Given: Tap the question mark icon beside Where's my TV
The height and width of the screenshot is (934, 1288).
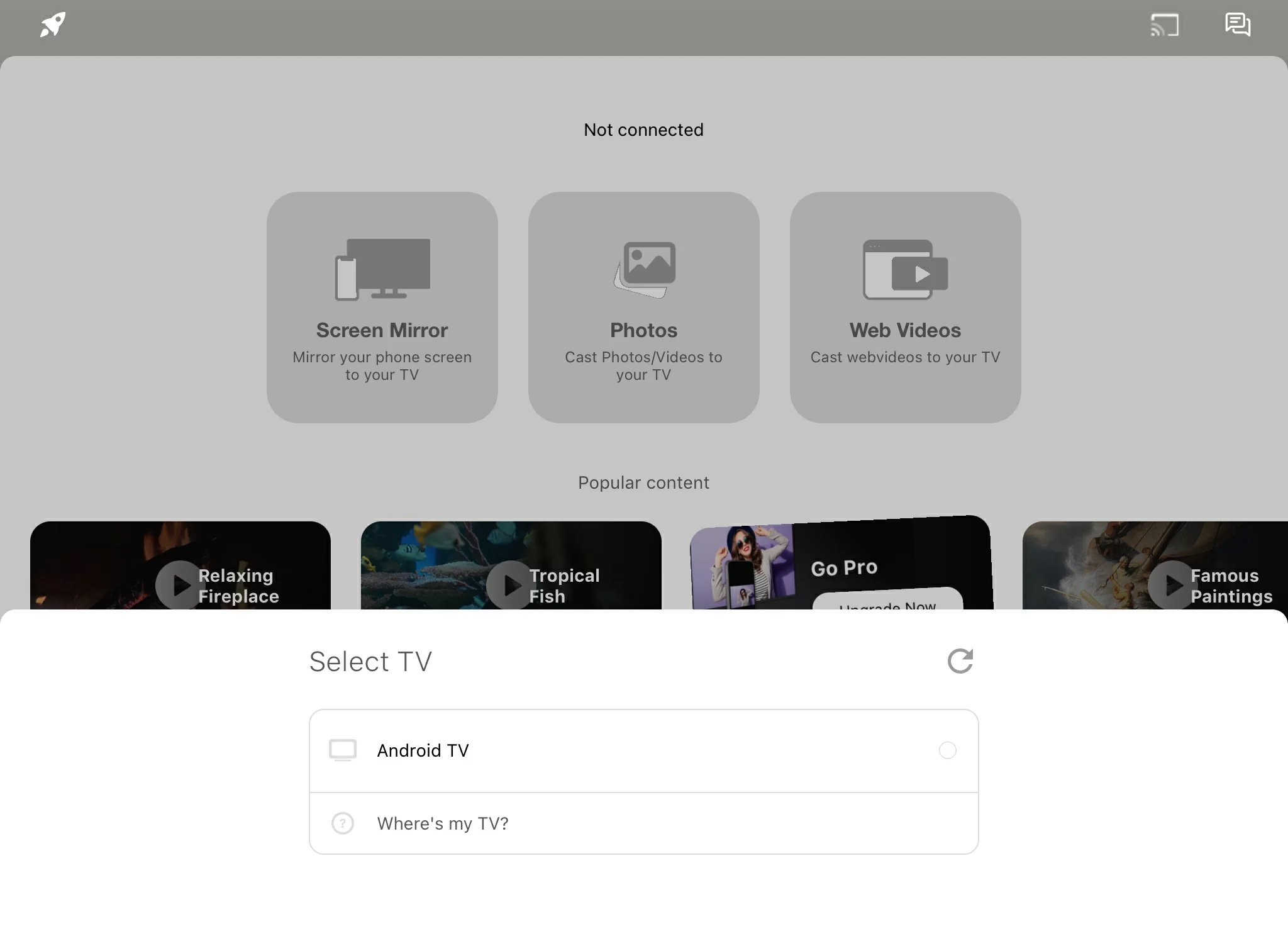Looking at the screenshot, I should pyautogui.click(x=342, y=823).
